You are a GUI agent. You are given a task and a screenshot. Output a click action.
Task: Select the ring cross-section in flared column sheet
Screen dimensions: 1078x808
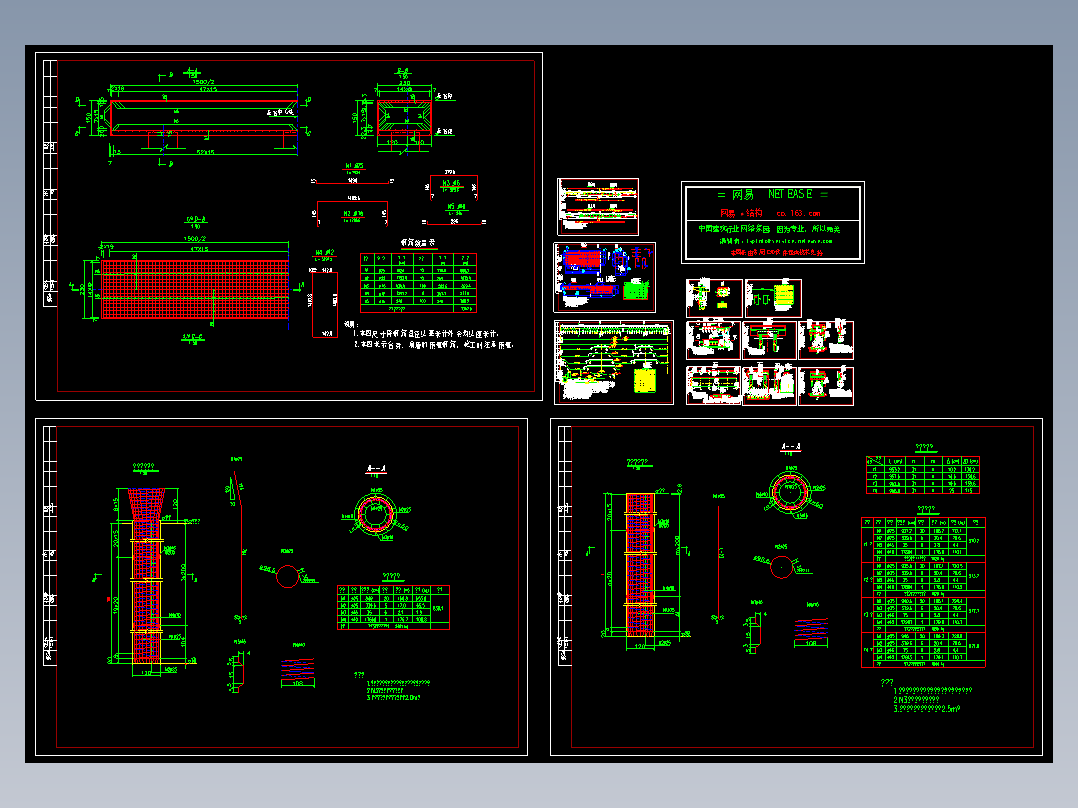click(x=375, y=513)
